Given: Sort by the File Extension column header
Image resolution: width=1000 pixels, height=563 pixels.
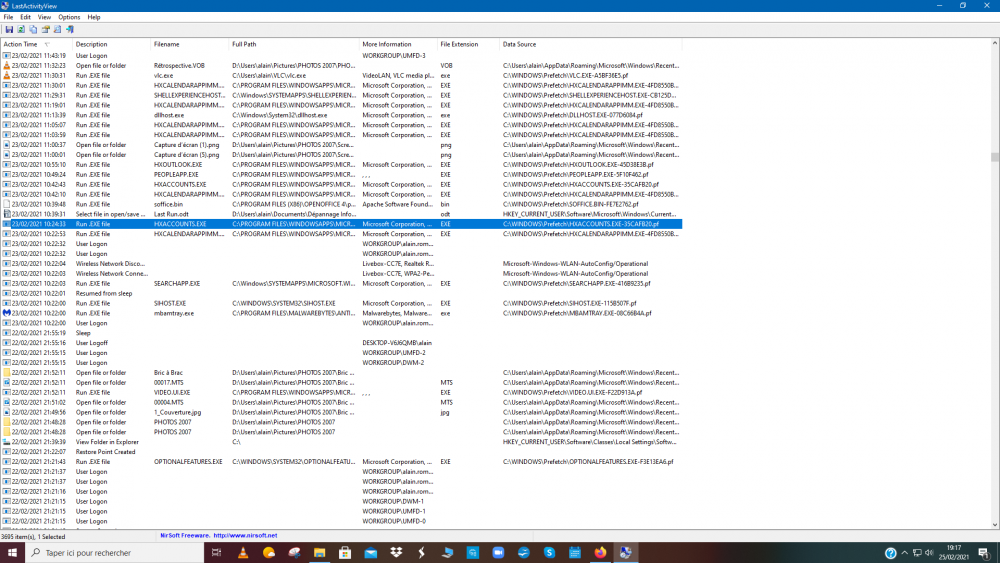Looking at the screenshot, I should click(x=468, y=45).
